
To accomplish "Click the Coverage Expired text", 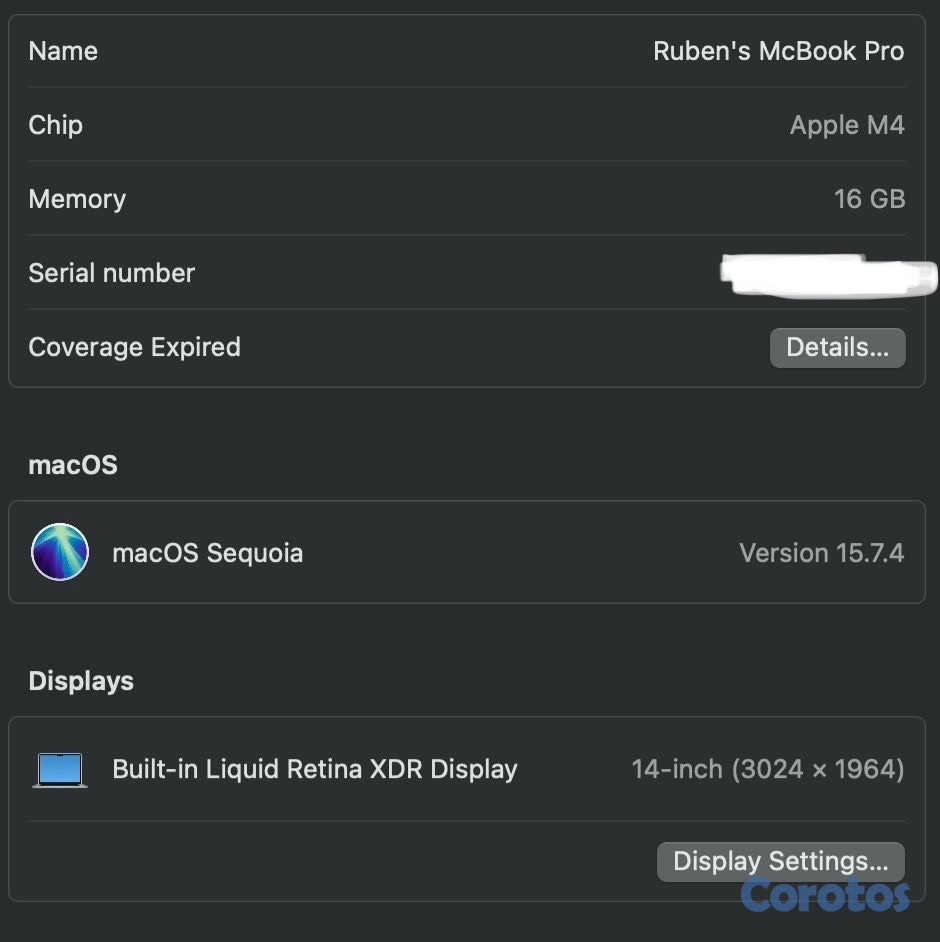I will pos(134,347).
